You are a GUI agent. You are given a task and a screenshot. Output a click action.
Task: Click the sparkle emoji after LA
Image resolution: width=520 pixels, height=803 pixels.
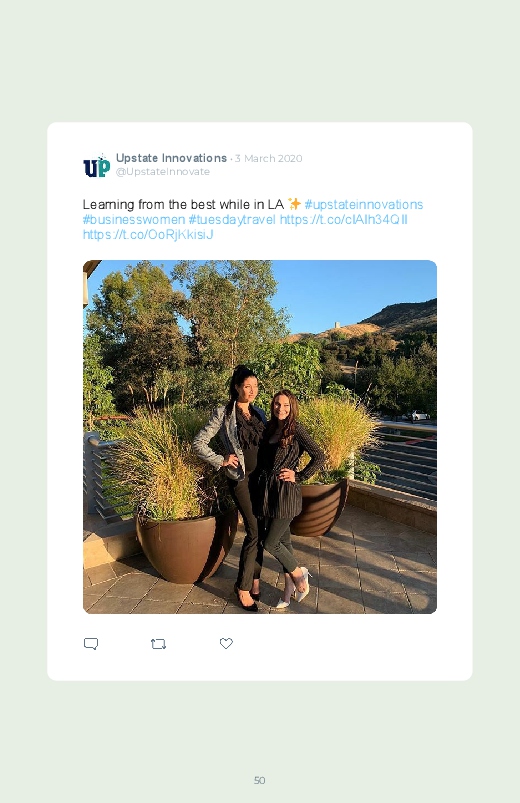click(x=294, y=204)
